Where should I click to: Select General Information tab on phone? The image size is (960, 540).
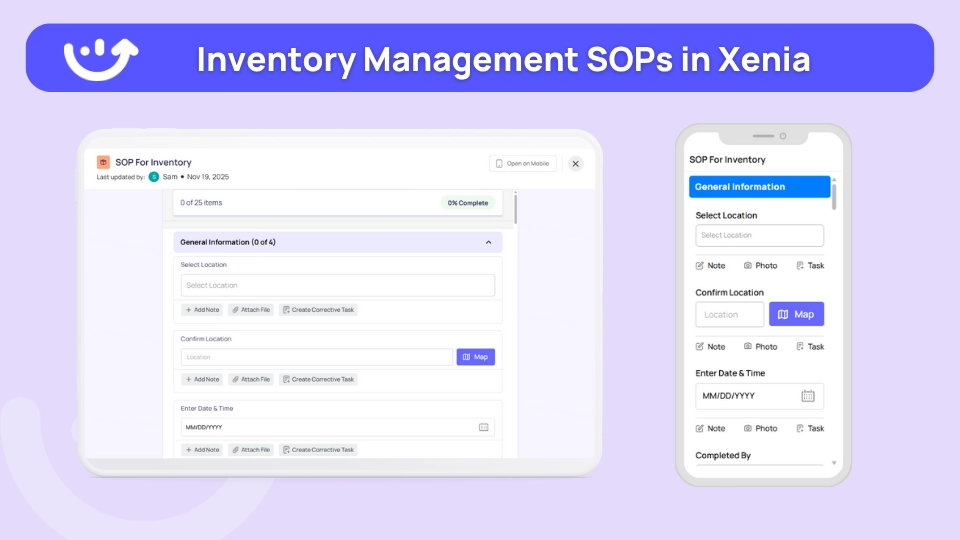click(x=759, y=187)
